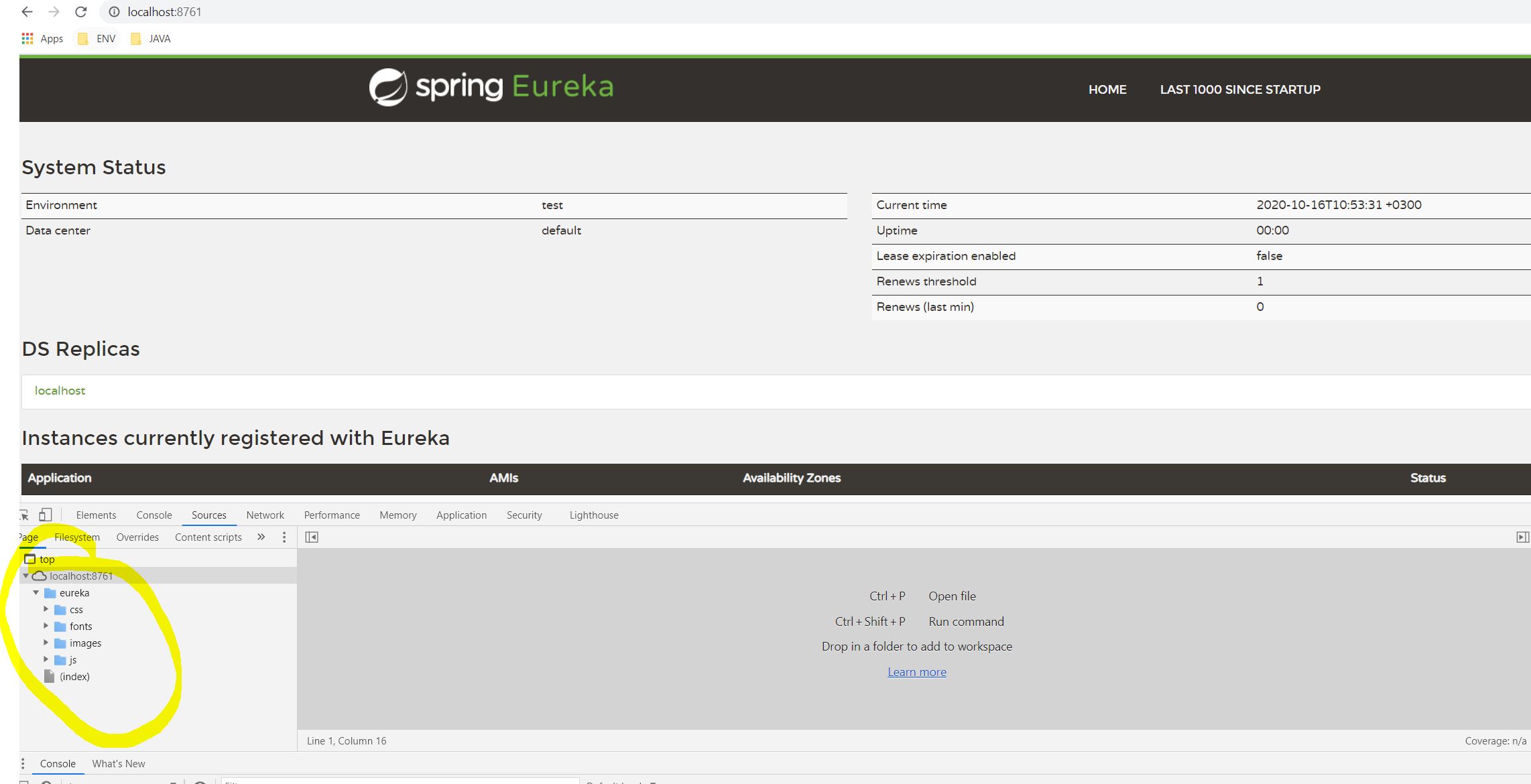Toggle device toolbar icon in DevTools
The width and height of the screenshot is (1531, 784).
click(x=46, y=515)
